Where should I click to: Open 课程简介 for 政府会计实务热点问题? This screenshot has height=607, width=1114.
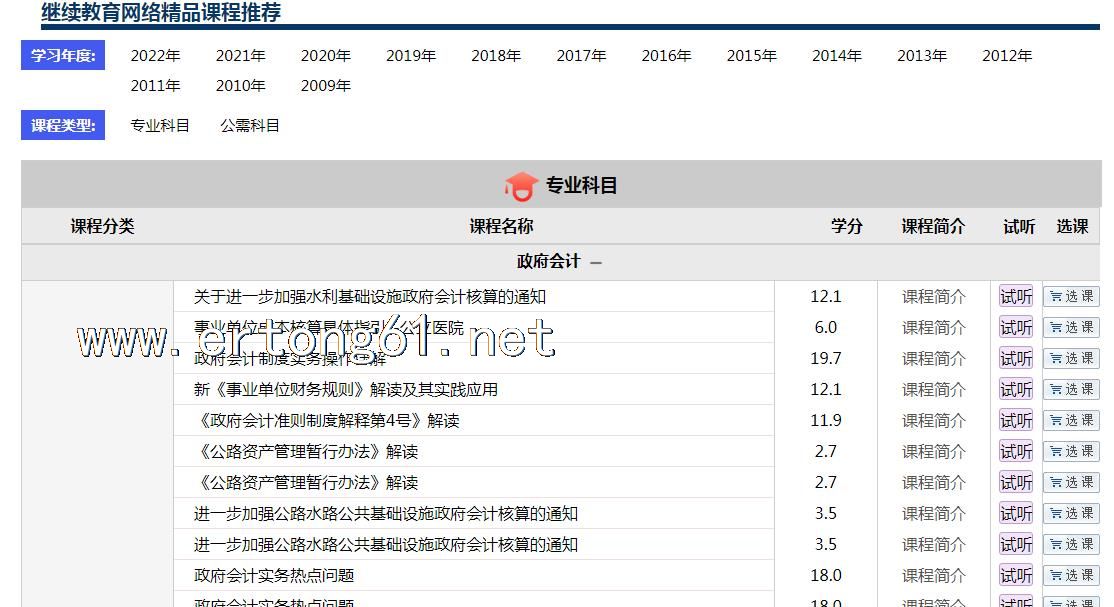click(933, 576)
